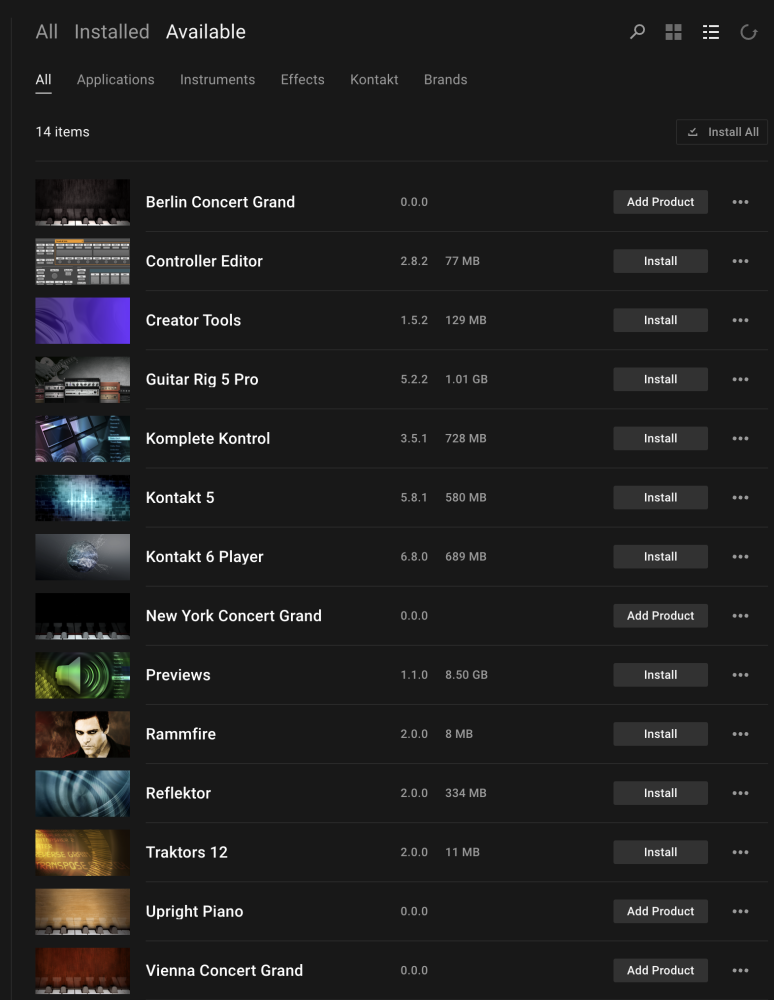
Task: Install Rammfire
Action: (x=661, y=734)
